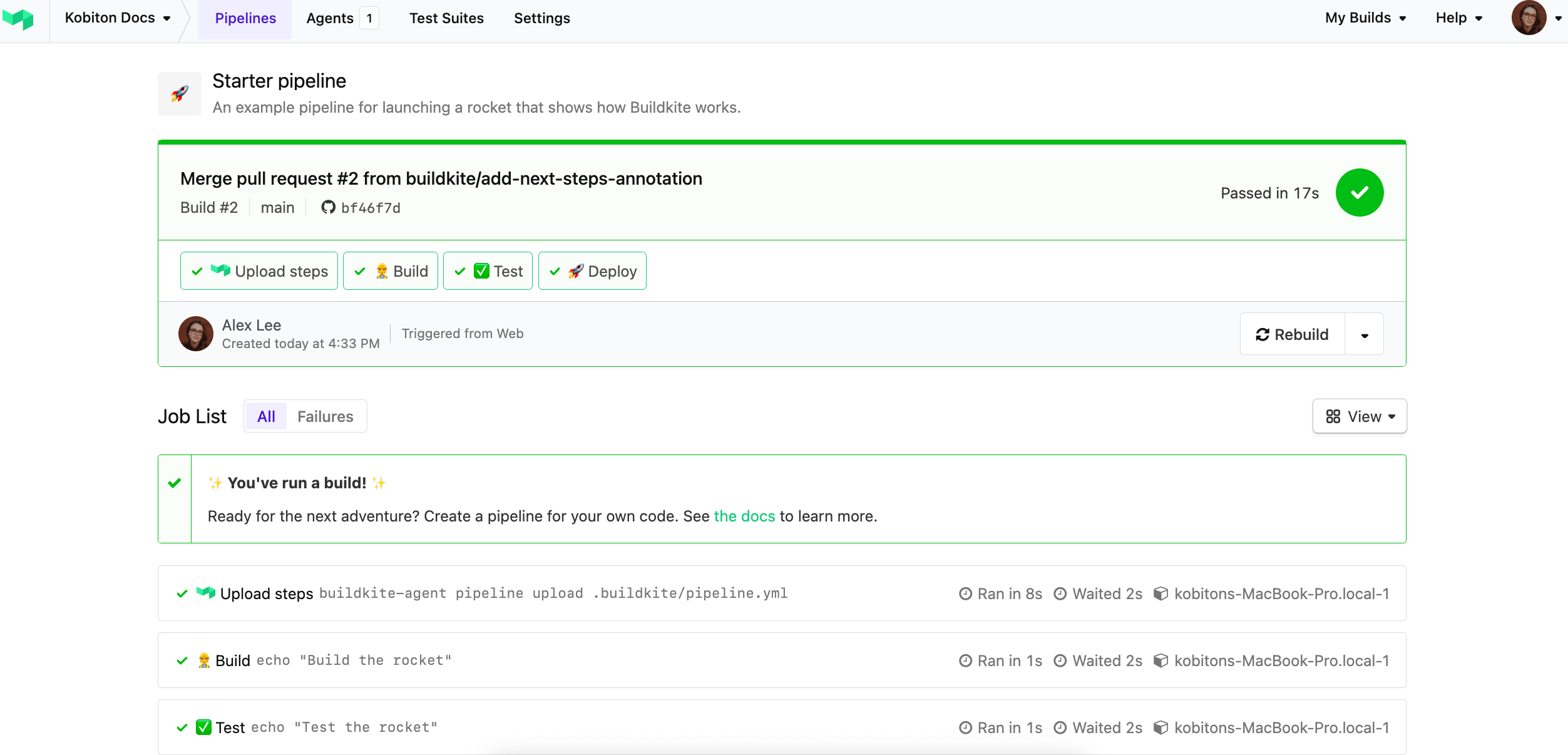Click the Alex Lee author name
The width and height of the screenshot is (1568, 755).
pos(252,326)
